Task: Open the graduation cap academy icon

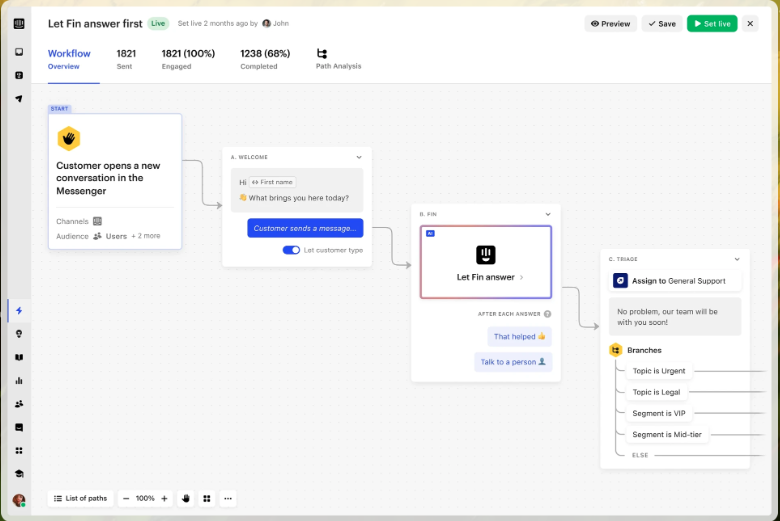Action: (18, 474)
